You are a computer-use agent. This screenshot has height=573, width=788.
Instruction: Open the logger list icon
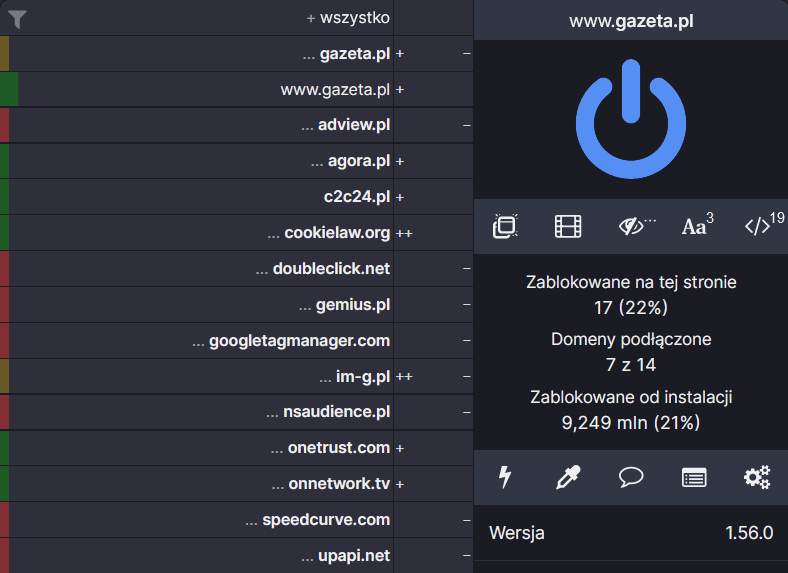point(694,478)
